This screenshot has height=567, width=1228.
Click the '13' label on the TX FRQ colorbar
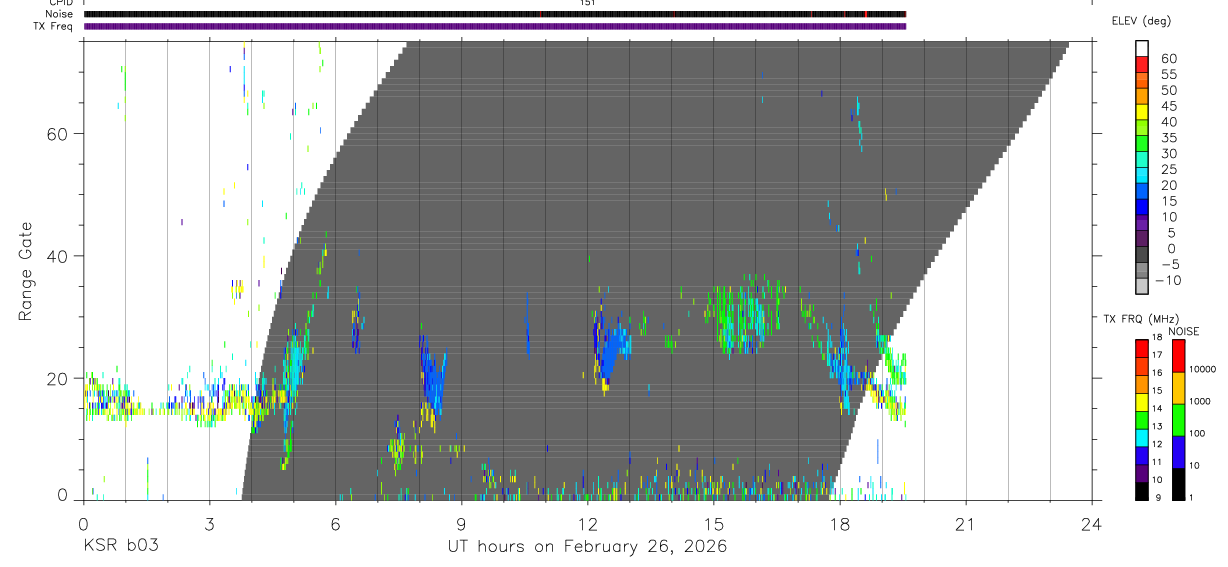[x=1159, y=426]
